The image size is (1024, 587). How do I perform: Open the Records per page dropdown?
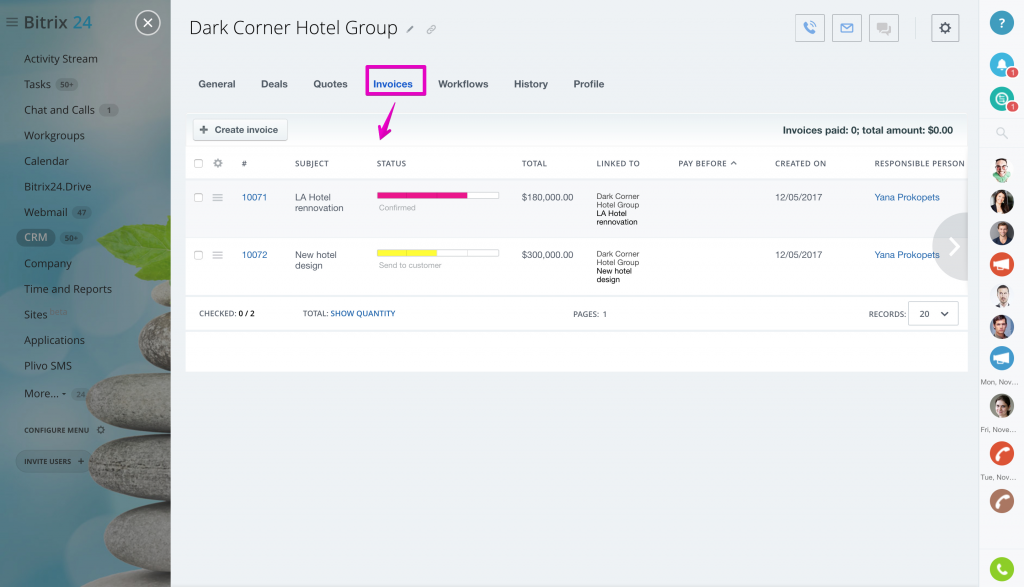[933, 314]
